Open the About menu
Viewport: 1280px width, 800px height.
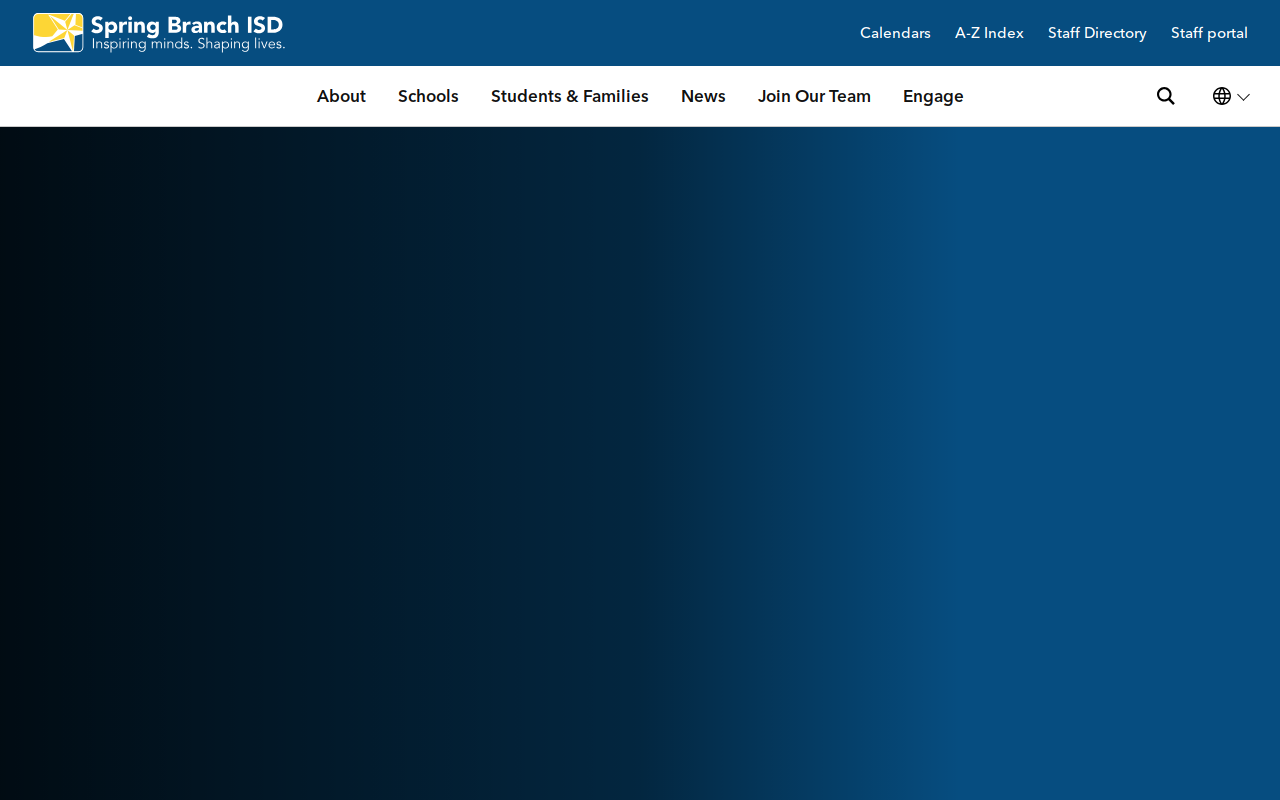(341, 96)
